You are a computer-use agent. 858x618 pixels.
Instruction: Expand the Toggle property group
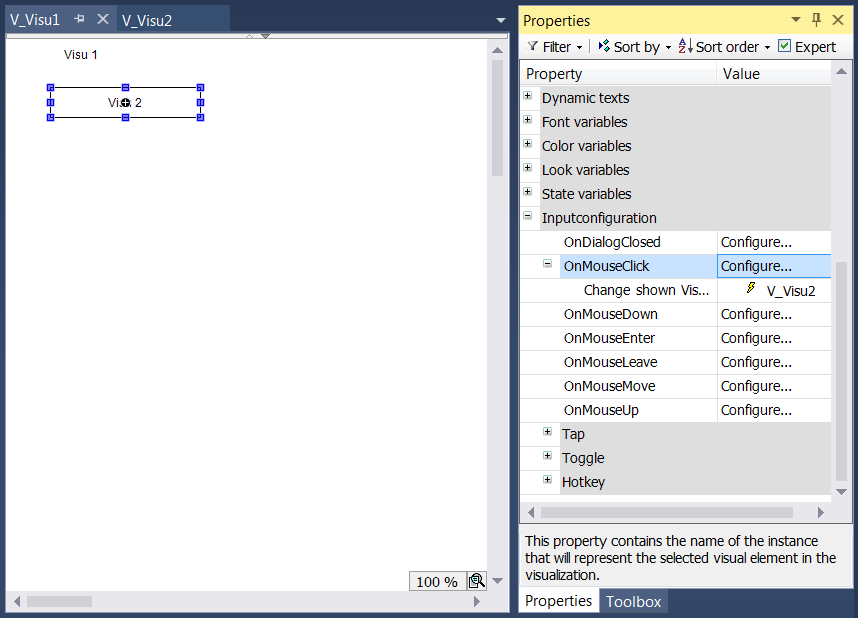pos(547,455)
